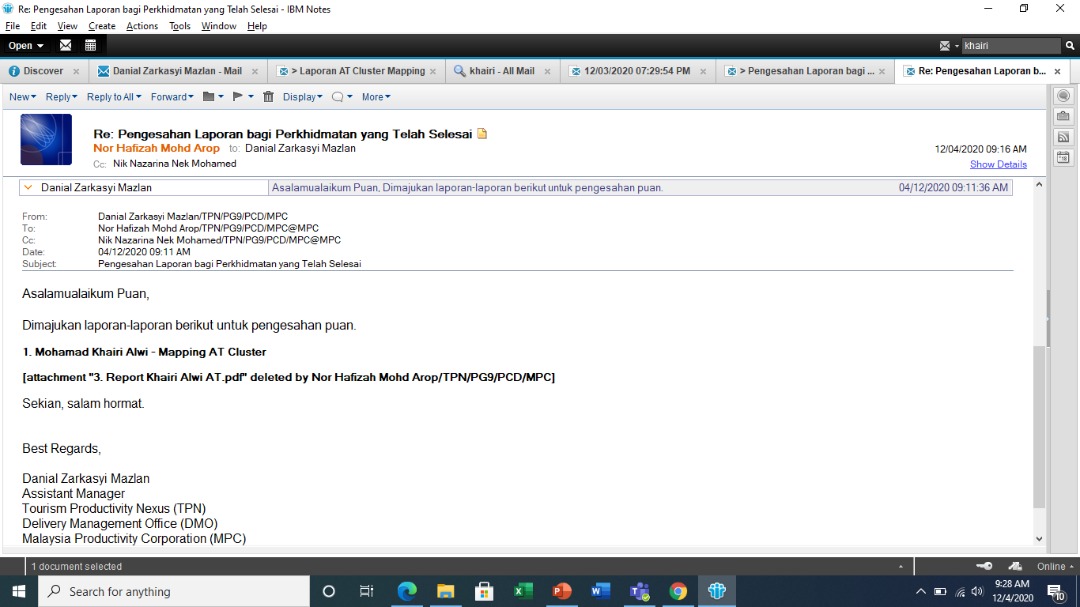The width and height of the screenshot is (1080, 607).
Task: Click the search field containing khairi
Action: click(x=1008, y=45)
